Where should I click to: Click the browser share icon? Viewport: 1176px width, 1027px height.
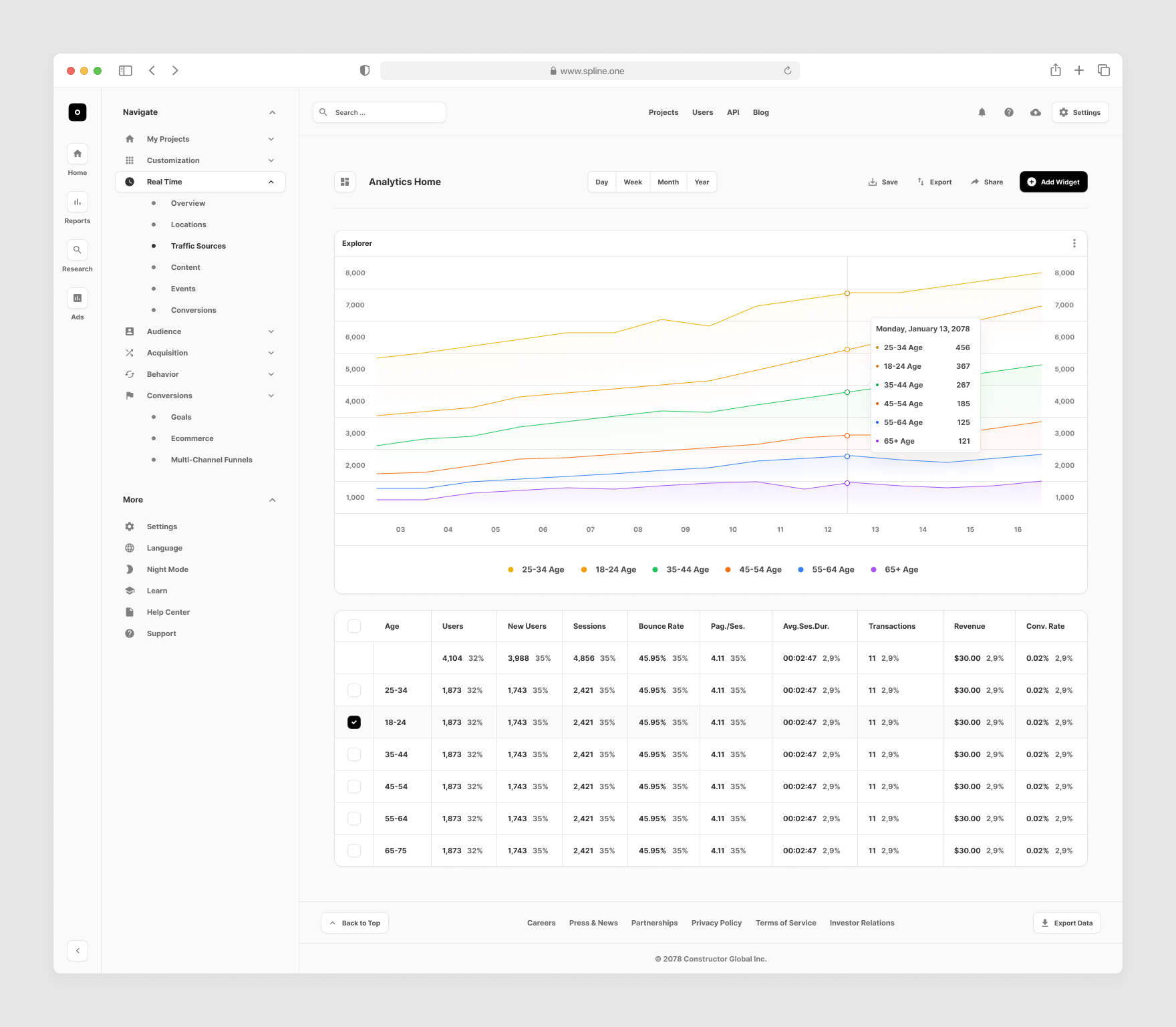(1056, 70)
